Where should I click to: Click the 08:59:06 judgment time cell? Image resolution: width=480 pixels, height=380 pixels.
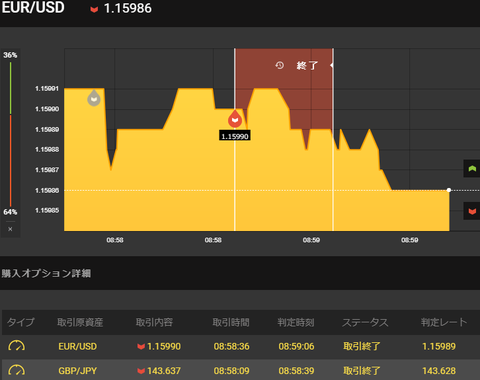pos(296,346)
